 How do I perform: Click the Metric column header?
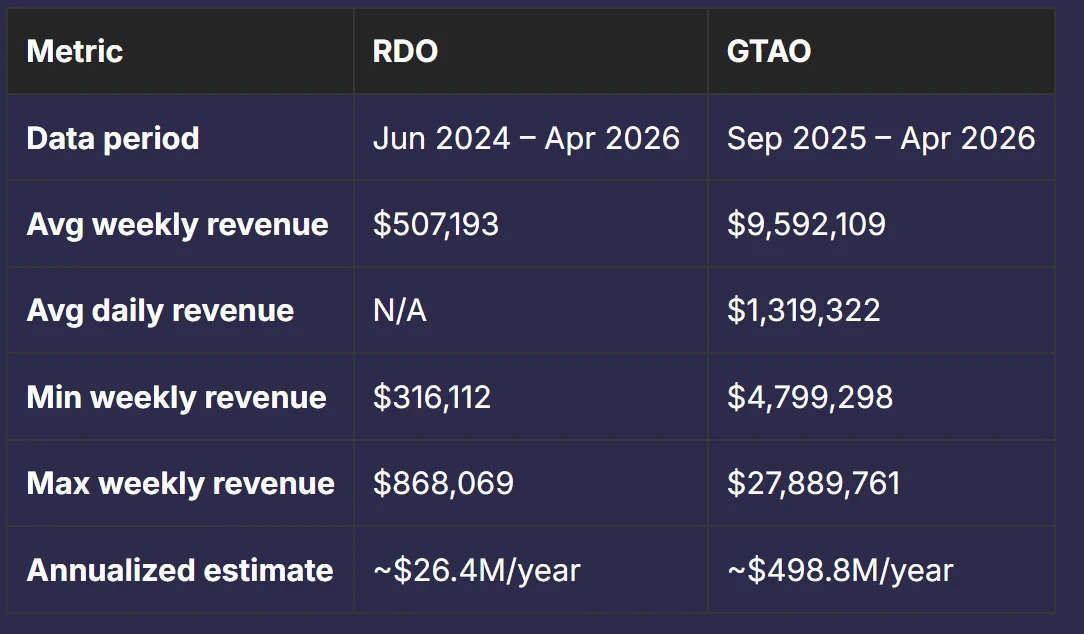[x=75, y=52]
